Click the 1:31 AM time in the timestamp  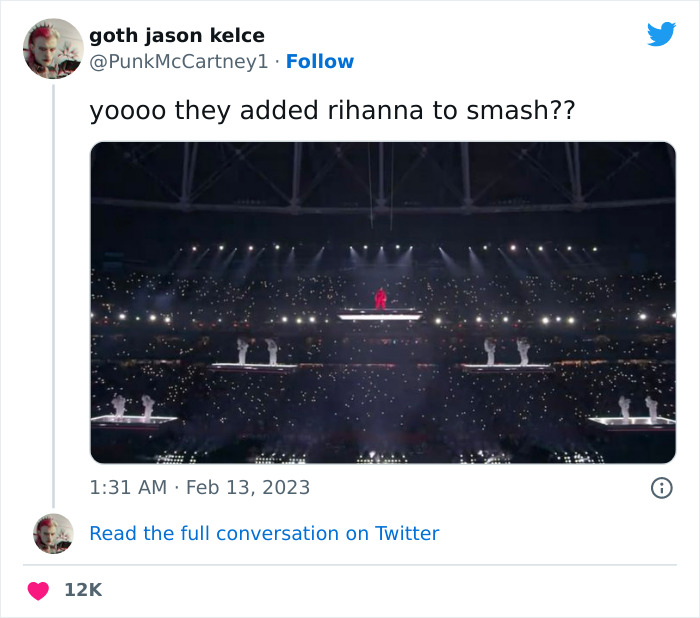click(x=128, y=488)
